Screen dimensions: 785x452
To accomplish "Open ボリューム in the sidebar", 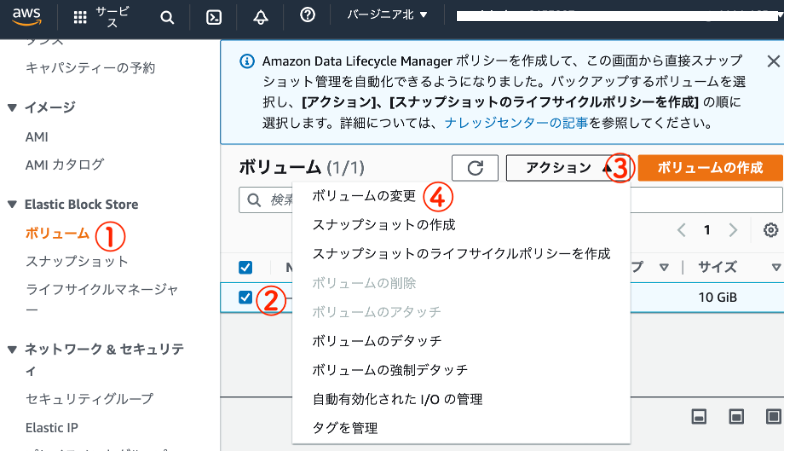I will (57, 233).
